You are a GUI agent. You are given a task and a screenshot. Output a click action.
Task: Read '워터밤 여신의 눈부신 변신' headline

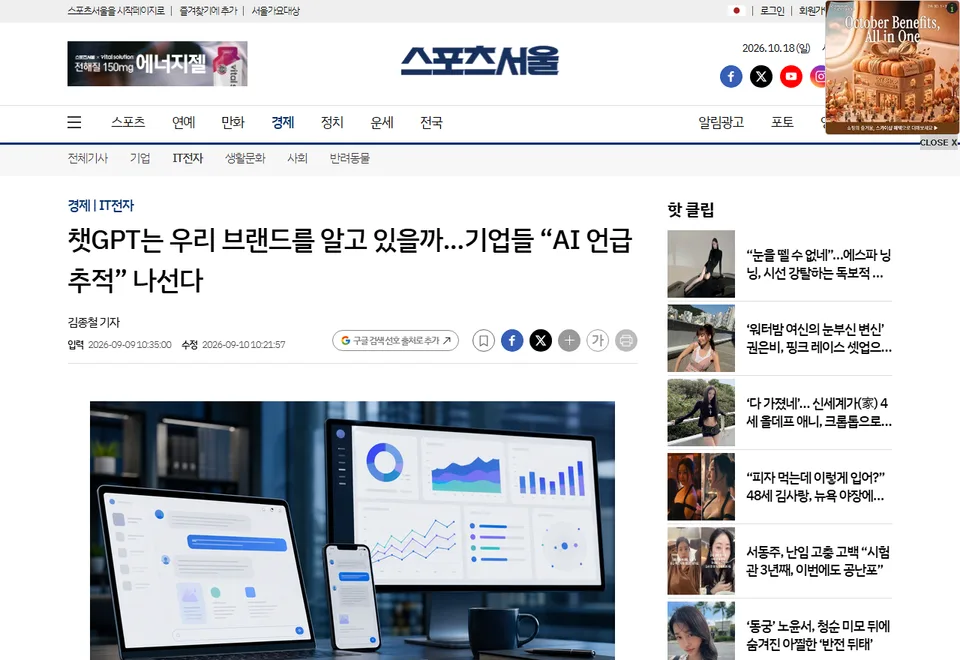click(x=819, y=338)
